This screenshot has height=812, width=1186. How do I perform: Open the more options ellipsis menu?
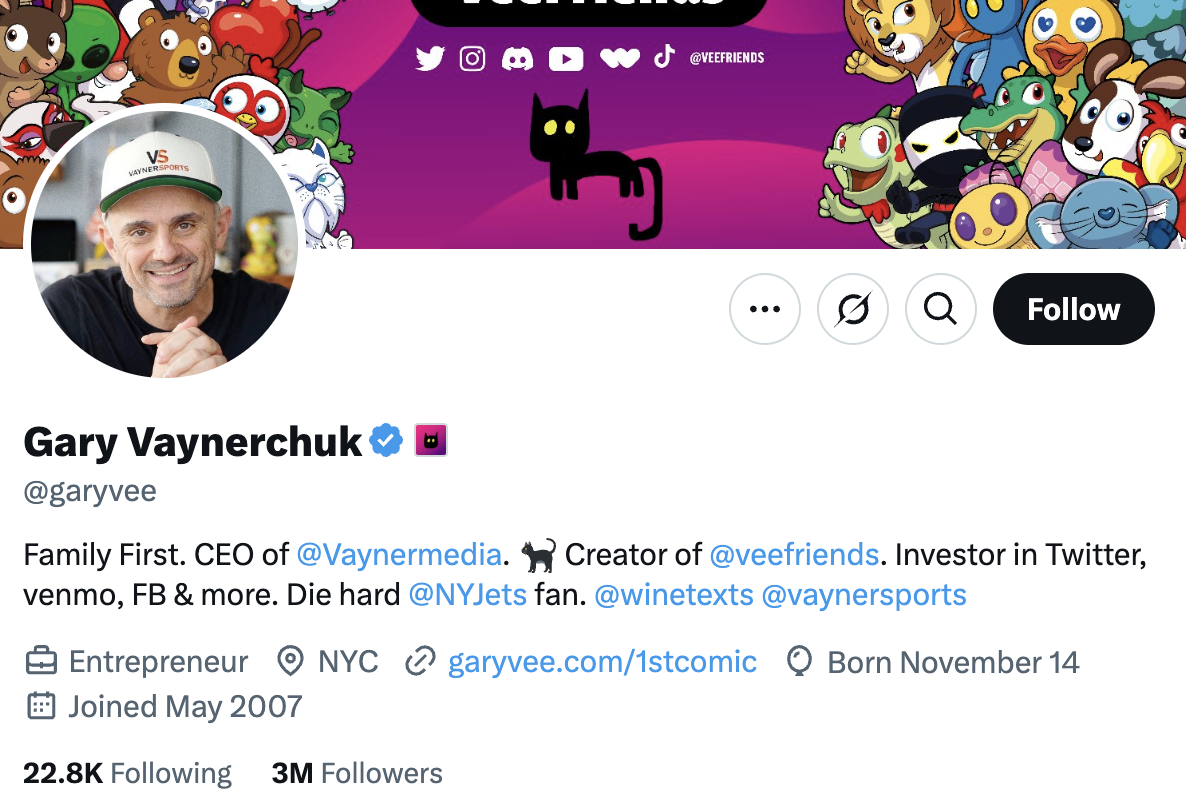[x=764, y=309]
